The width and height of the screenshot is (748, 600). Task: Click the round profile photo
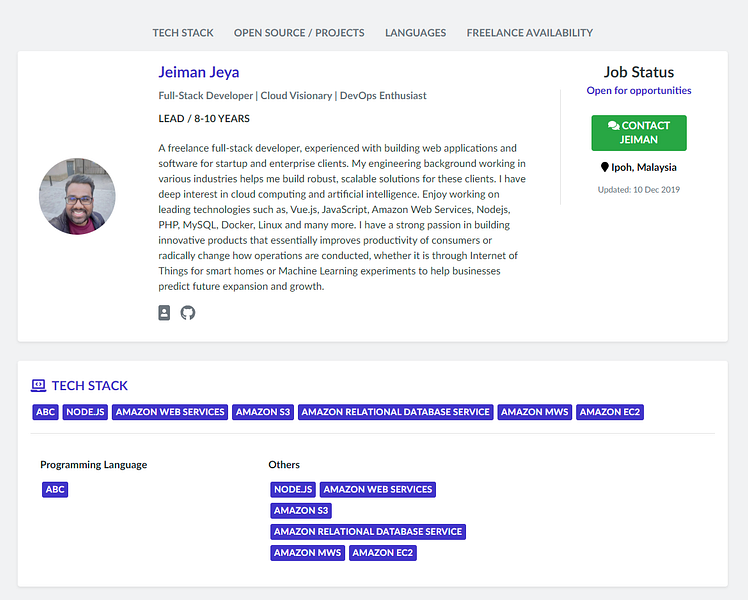click(x=77, y=196)
